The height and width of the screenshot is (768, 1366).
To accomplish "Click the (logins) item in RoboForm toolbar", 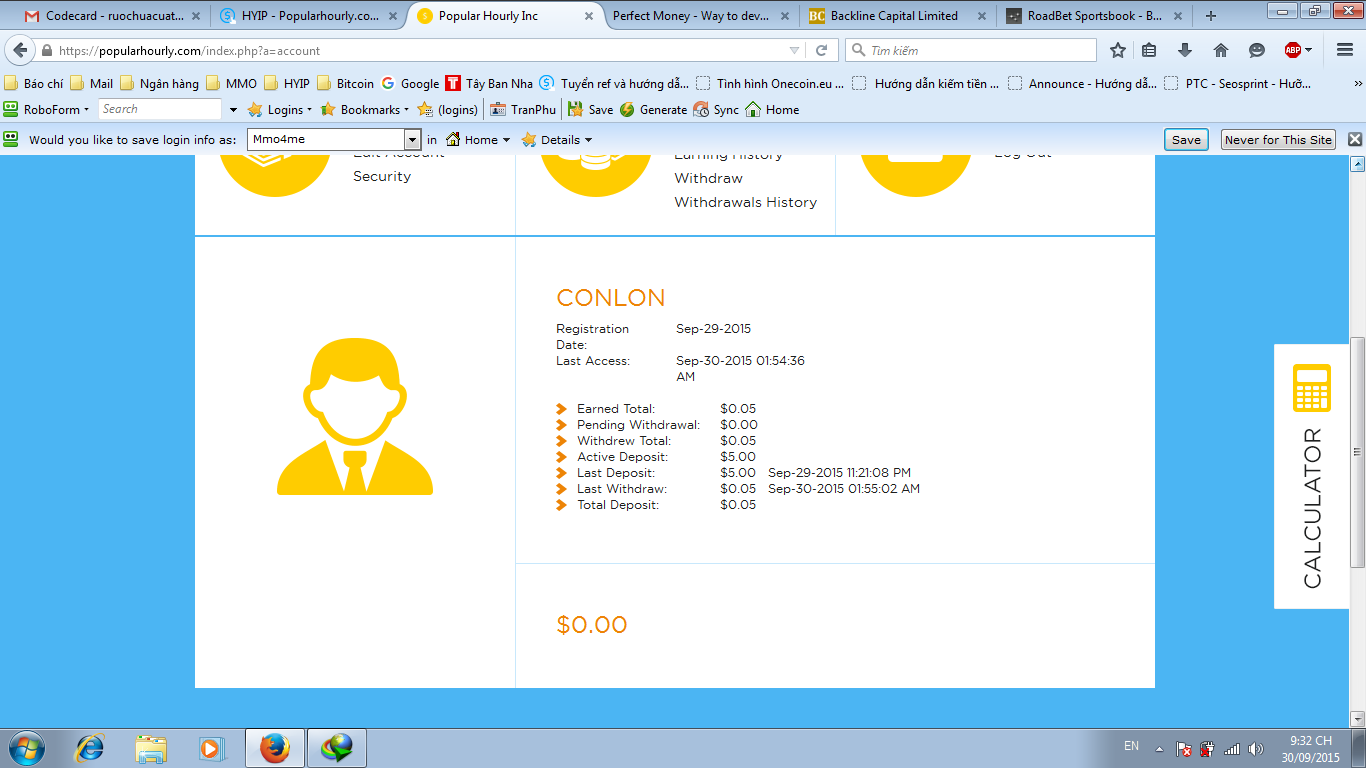I will pos(448,110).
